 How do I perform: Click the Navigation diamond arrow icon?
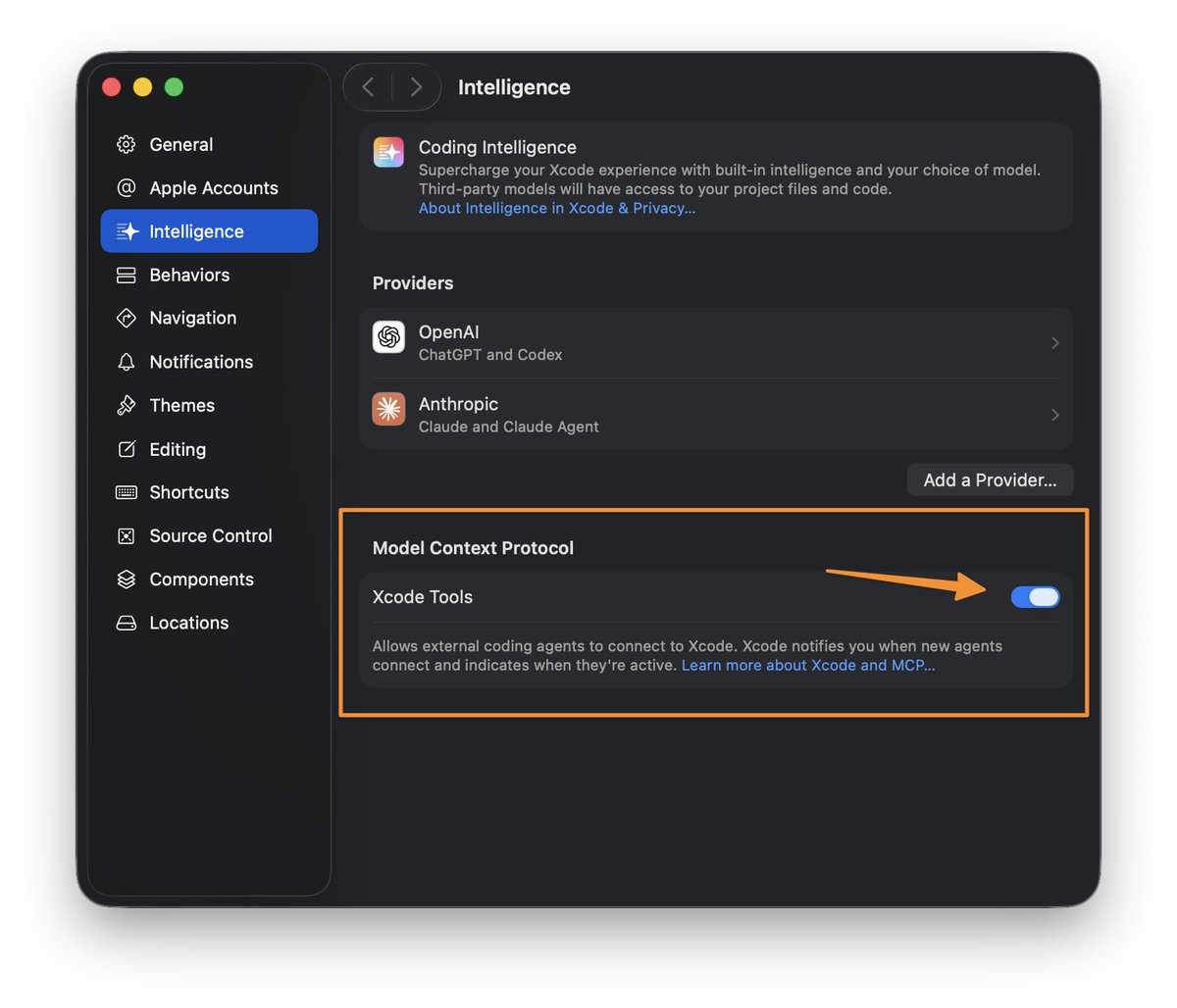point(127,318)
